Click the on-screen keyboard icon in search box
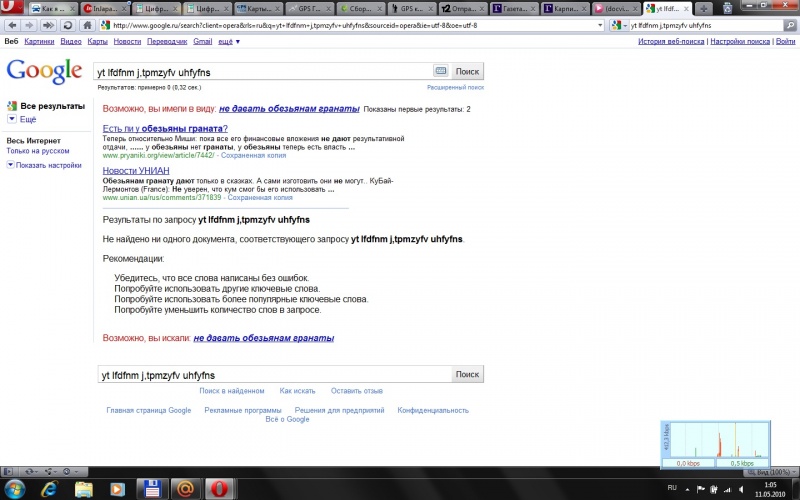This screenshot has width=800, height=500. click(440, 71)
